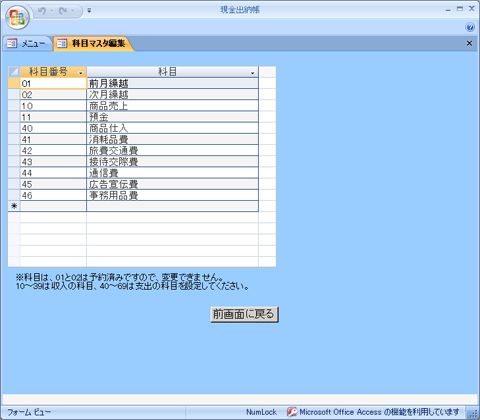Viewport: 480px width, 420px height.
Task: Click the new record asterisk row selector
Action: pos(14,206)
